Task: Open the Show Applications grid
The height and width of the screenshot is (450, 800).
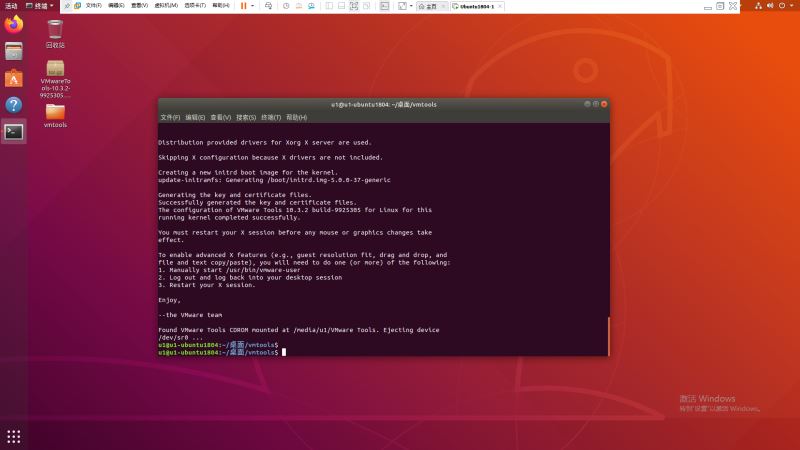Action: (14, 436)
